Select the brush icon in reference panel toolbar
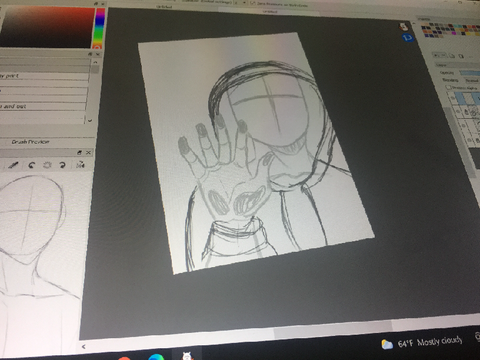 pos(14,165)
